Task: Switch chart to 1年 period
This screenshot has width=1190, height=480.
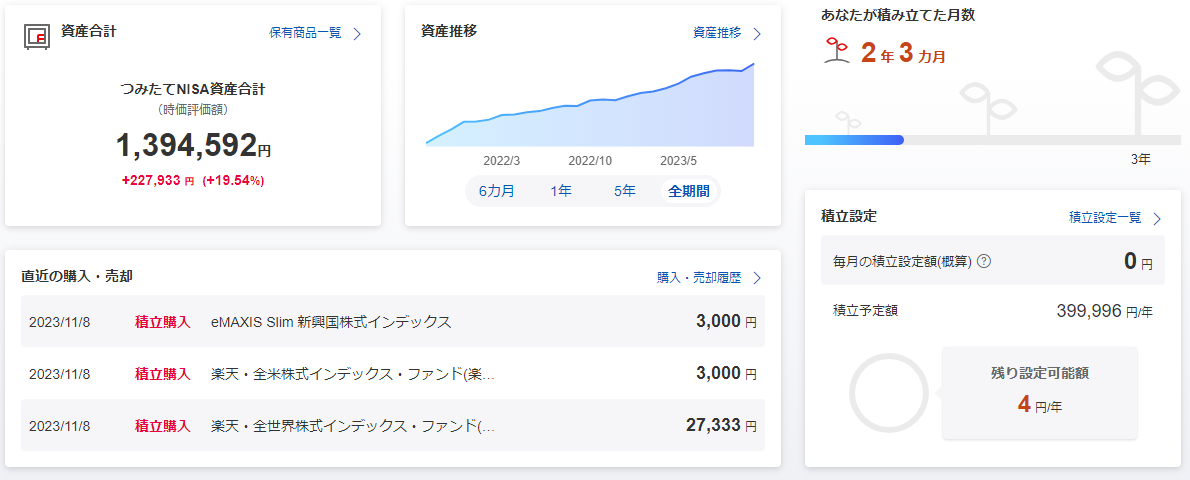Action: [x=561, y=191]
